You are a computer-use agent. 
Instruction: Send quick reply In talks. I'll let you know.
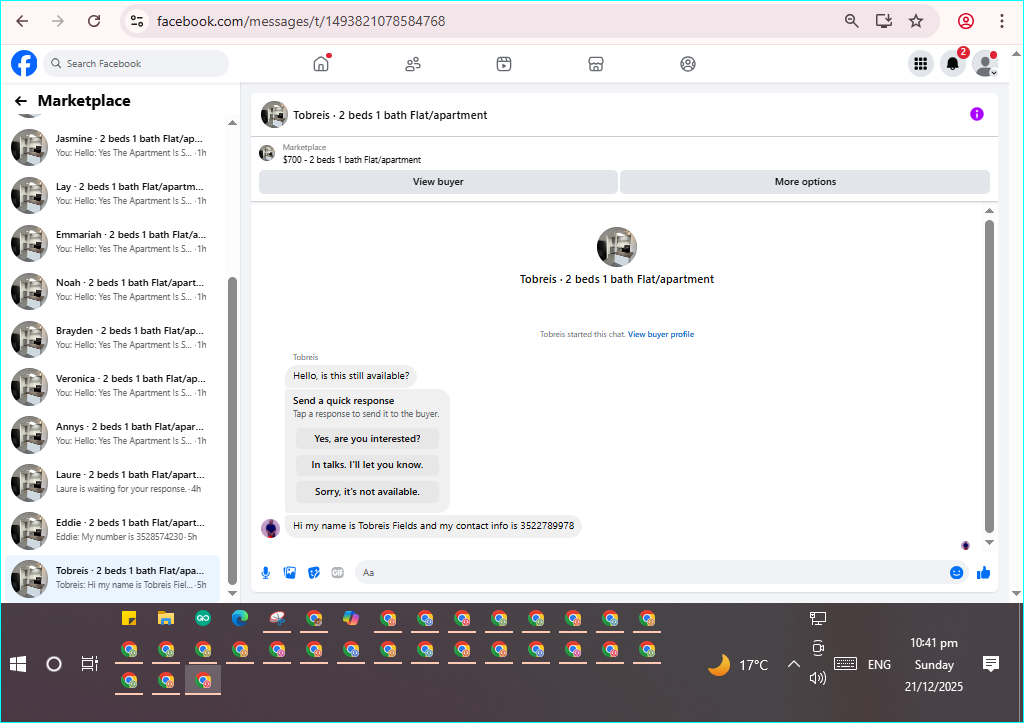tap(367, 465)
